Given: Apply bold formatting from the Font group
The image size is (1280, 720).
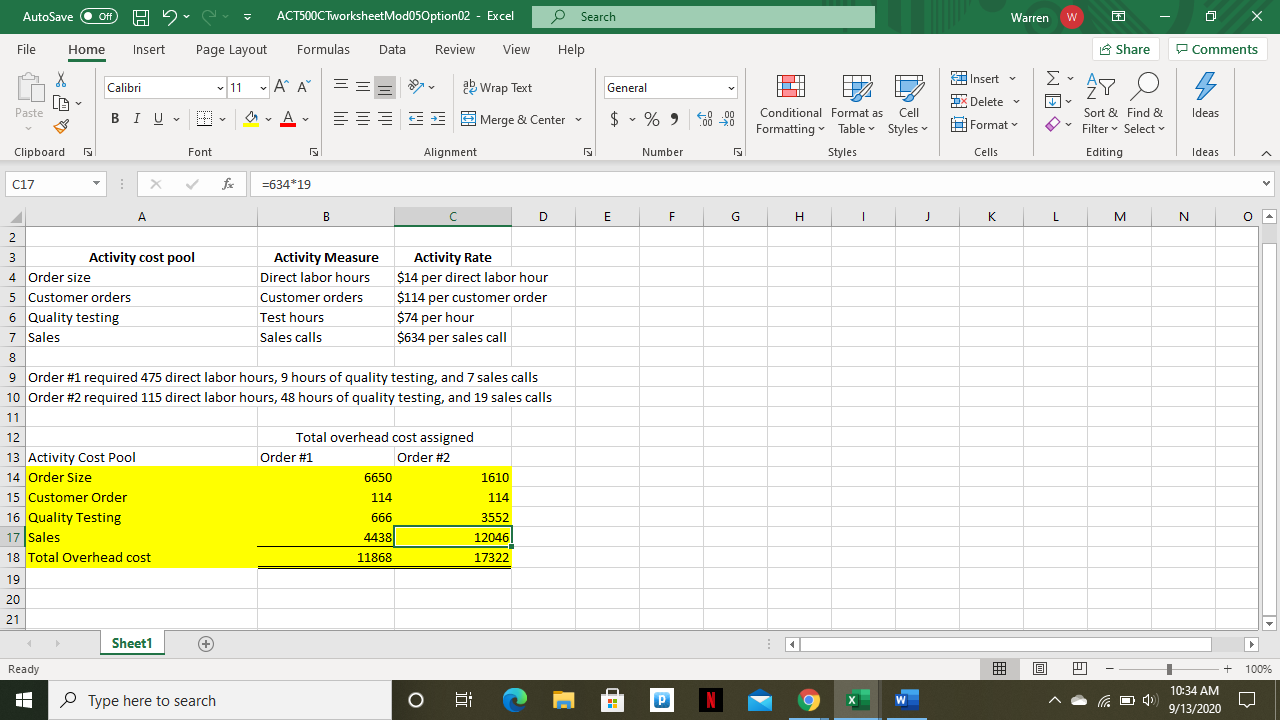Looking at the screenshot, I should coord(114,119).
